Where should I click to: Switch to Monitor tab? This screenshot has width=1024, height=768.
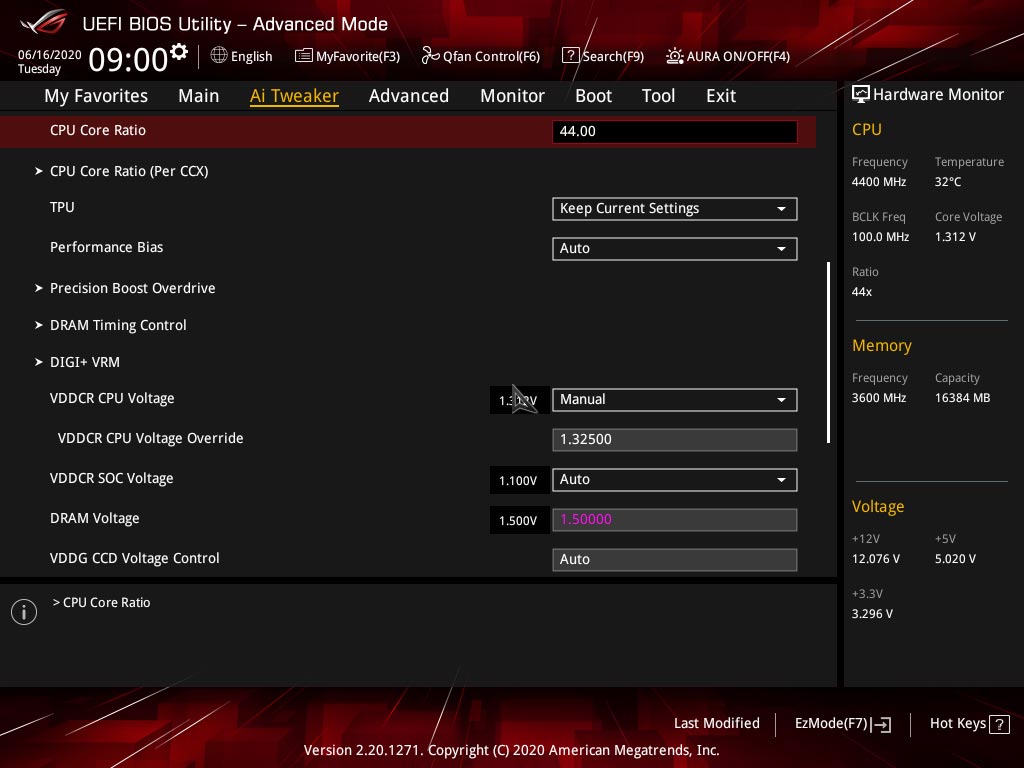click(x=512, y=96)
